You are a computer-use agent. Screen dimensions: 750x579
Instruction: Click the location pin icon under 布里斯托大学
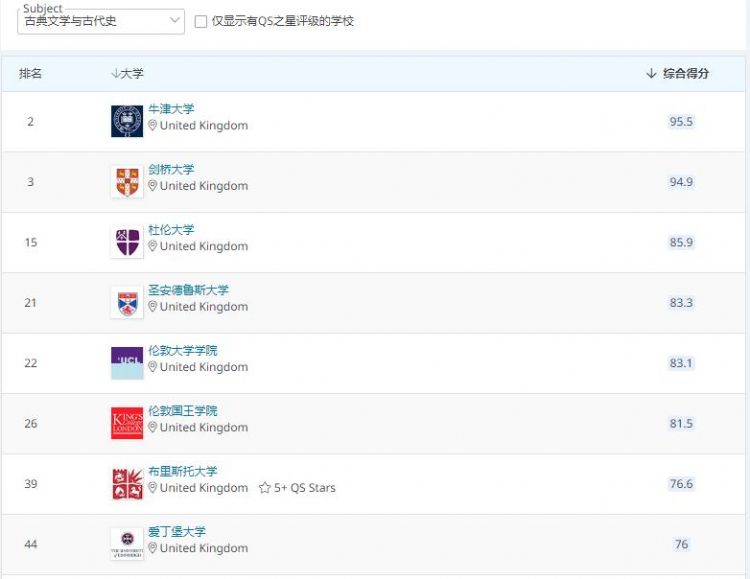click(x=153, y=488)
